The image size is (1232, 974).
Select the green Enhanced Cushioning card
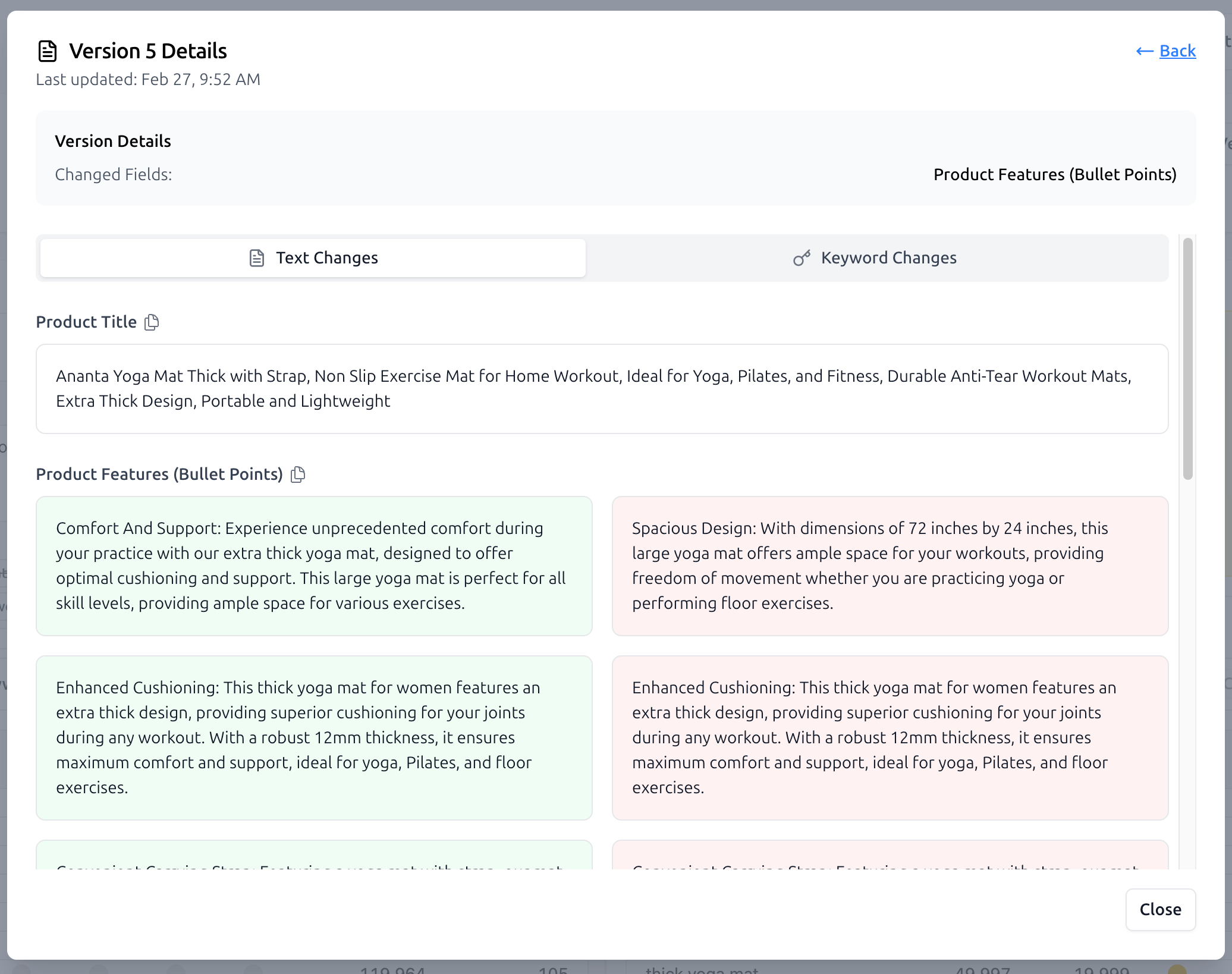[x=314, y=737]
